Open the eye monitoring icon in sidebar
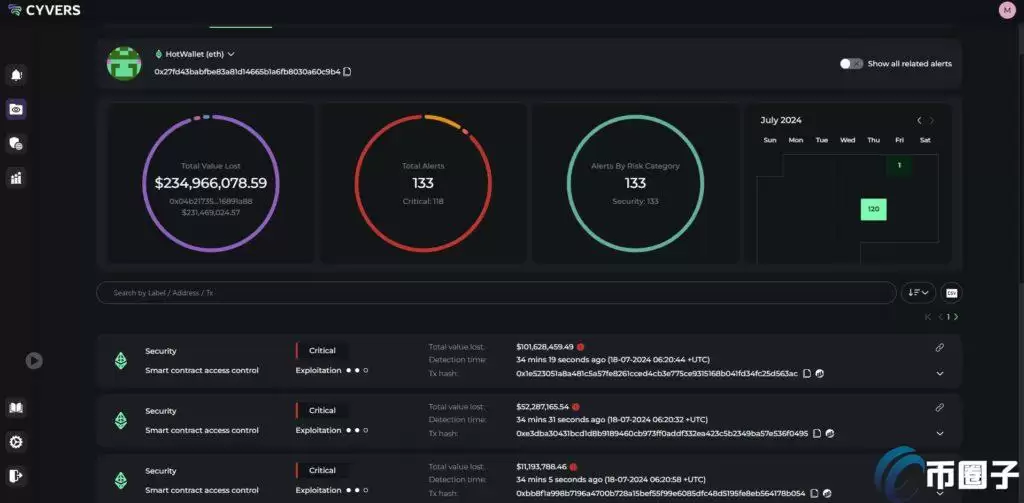The height and width of the screenshot is (503, 1024). 16,109
